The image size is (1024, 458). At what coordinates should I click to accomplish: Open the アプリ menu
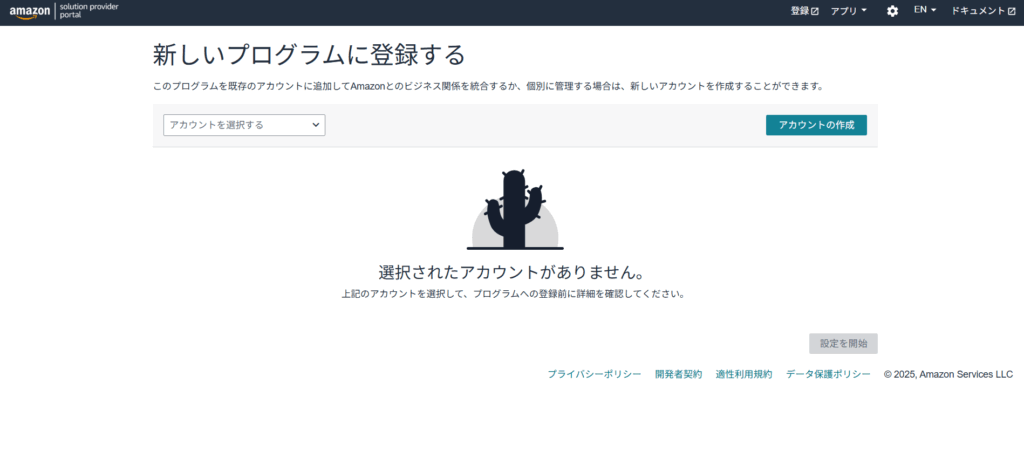[x=843, y=11]
